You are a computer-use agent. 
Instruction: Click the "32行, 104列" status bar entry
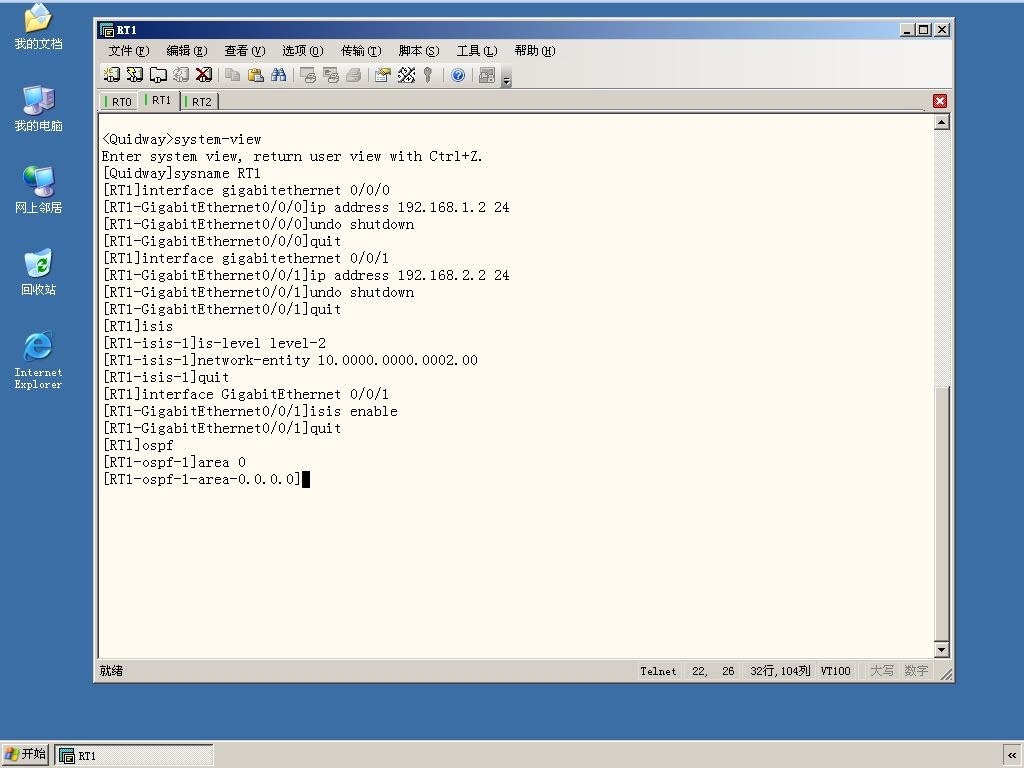point(780,671)
